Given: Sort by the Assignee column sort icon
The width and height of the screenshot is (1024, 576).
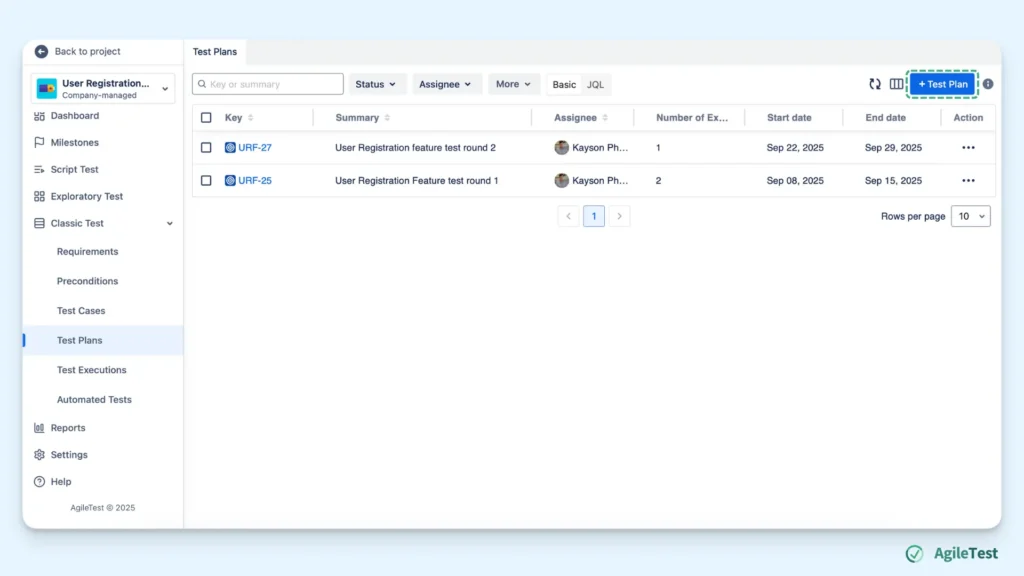Looking at the screenshot, I should [x=605, y=118].
